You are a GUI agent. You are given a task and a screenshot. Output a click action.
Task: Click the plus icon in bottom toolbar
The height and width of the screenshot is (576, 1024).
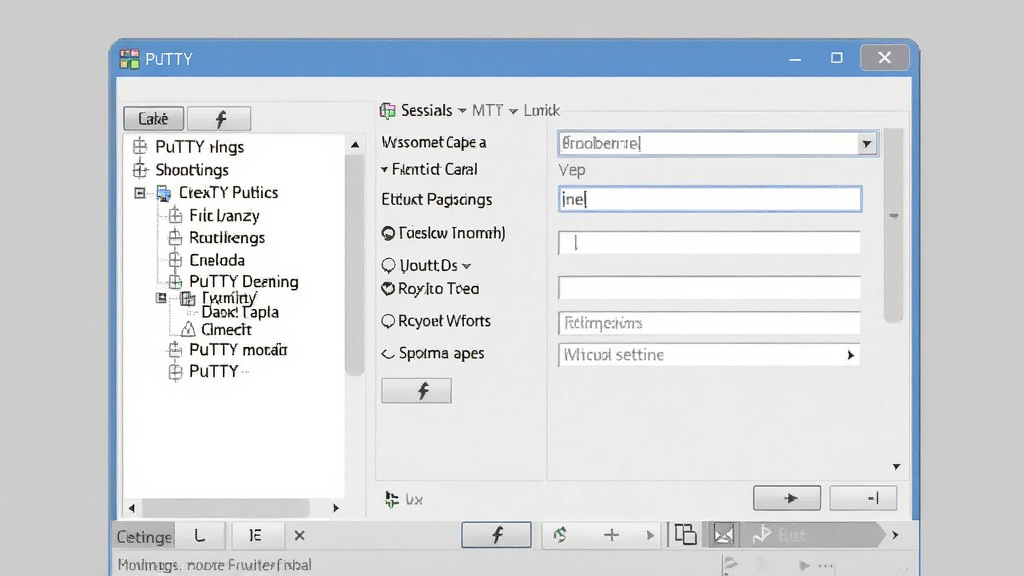pos(611,536)
